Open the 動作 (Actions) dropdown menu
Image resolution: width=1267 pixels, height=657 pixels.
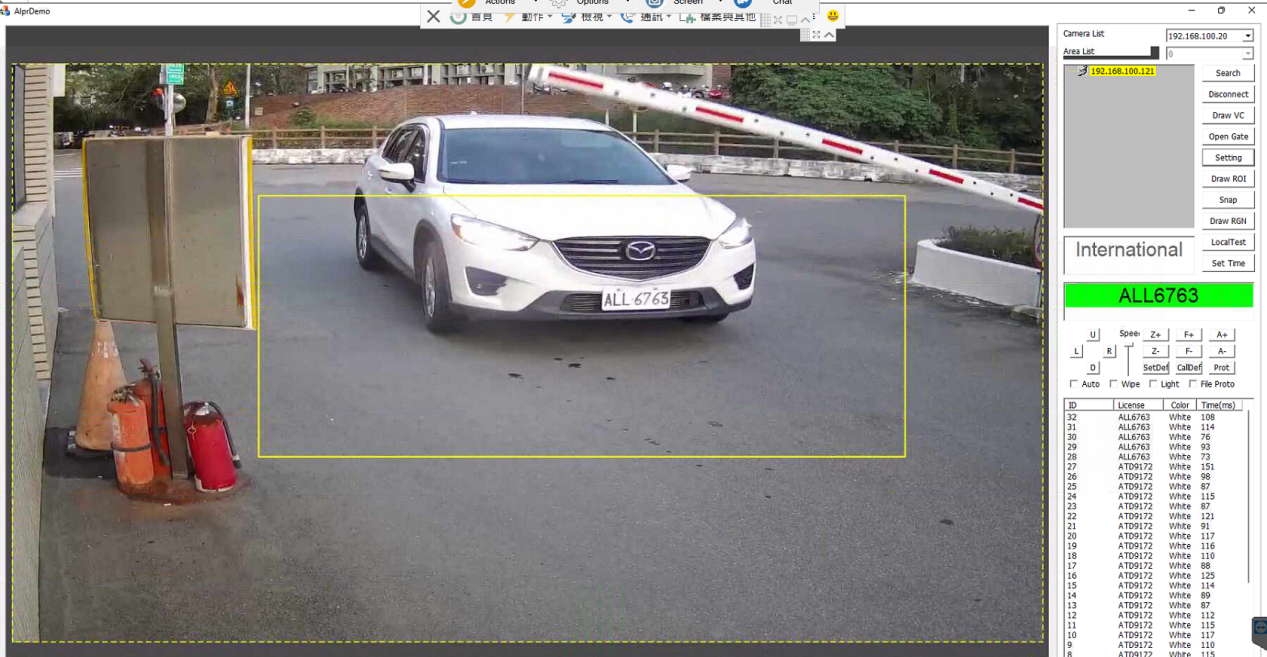[x=530, y=16]
